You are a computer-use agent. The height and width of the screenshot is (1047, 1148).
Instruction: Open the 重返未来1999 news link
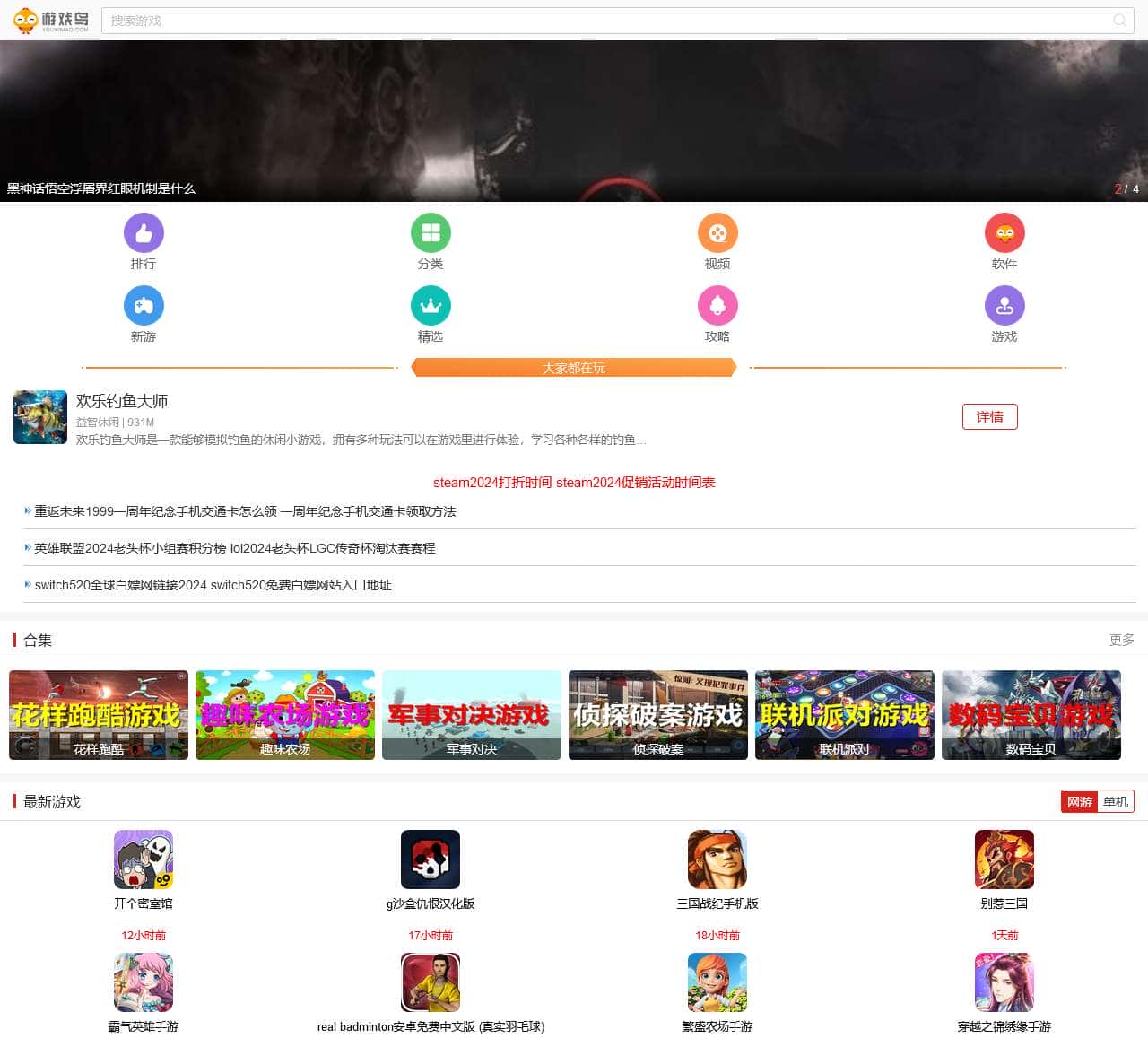(245, 511)
